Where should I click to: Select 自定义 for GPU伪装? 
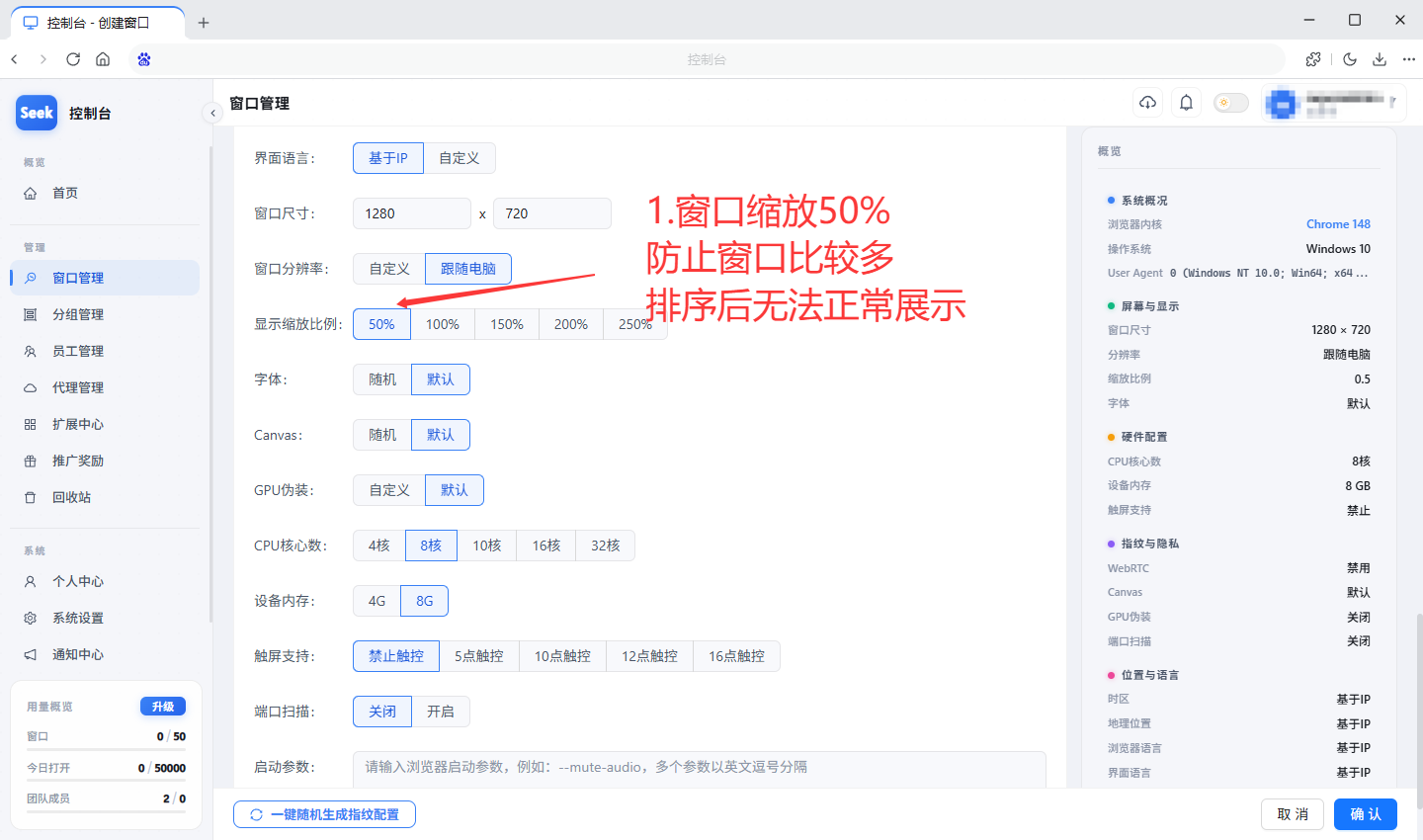click(x=389, y=490)
